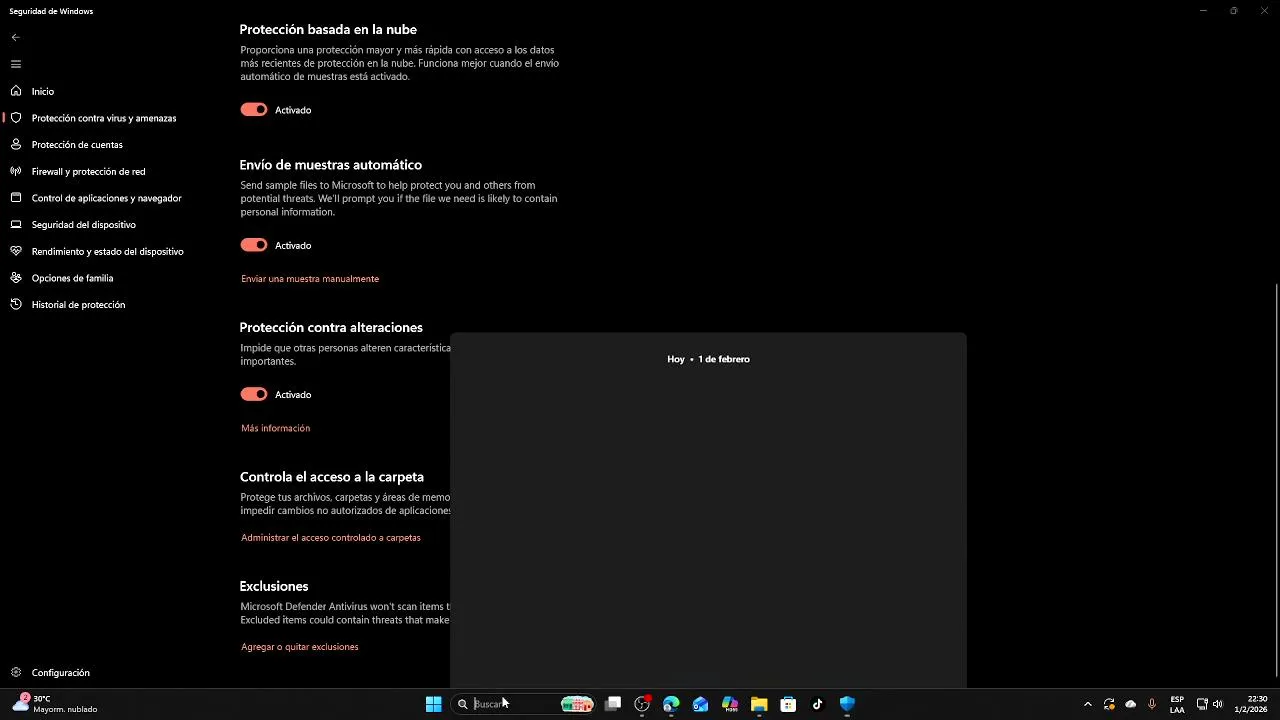This screenshot has height=720, width=1280.
Task: Click Administrar el acceso controlado a carpetas
Action: (x=331, y=538)
